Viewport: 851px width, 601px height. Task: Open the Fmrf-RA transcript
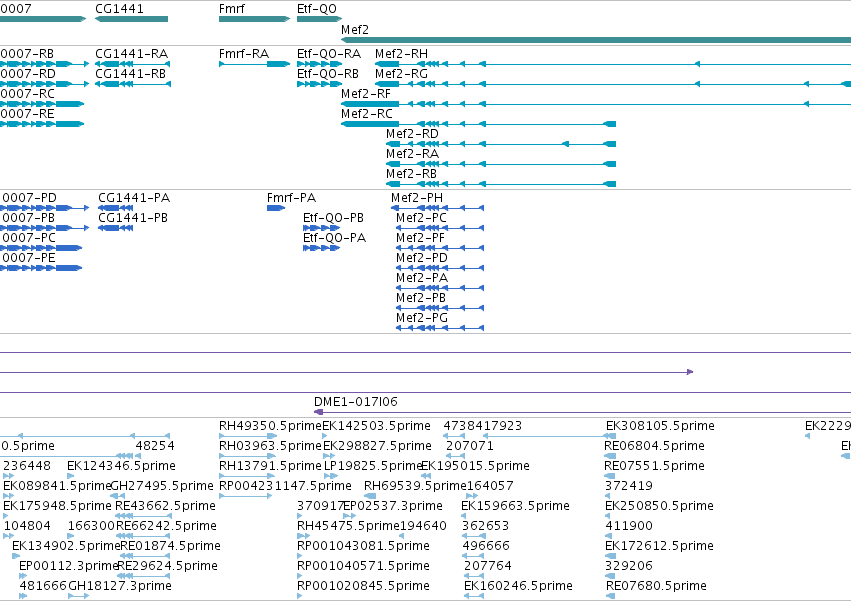pyautogui.click(x=244, y=54)
